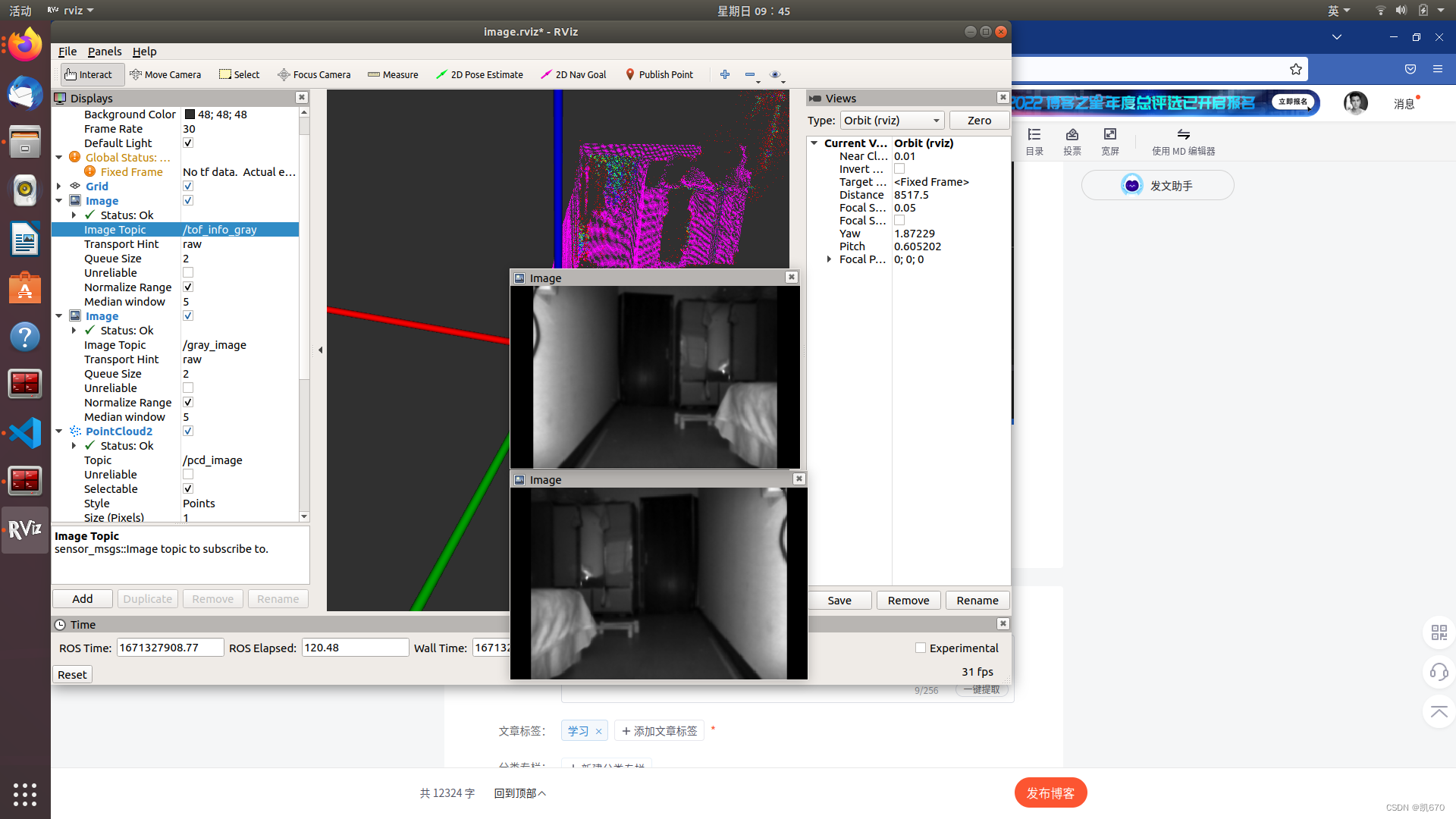
Task: Toggle the Default Light checkbox
Action: tap(188, 143)
